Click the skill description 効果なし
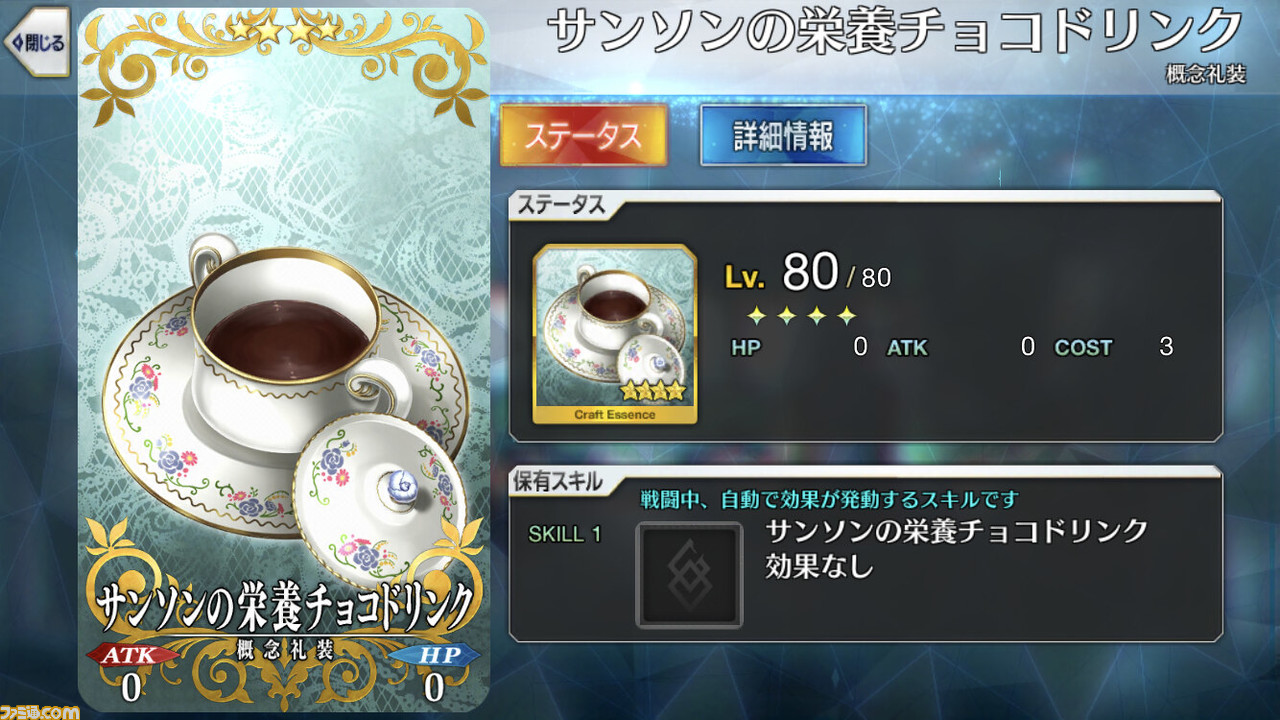This screenshot has height=720, width=1280. pos(819,567)
